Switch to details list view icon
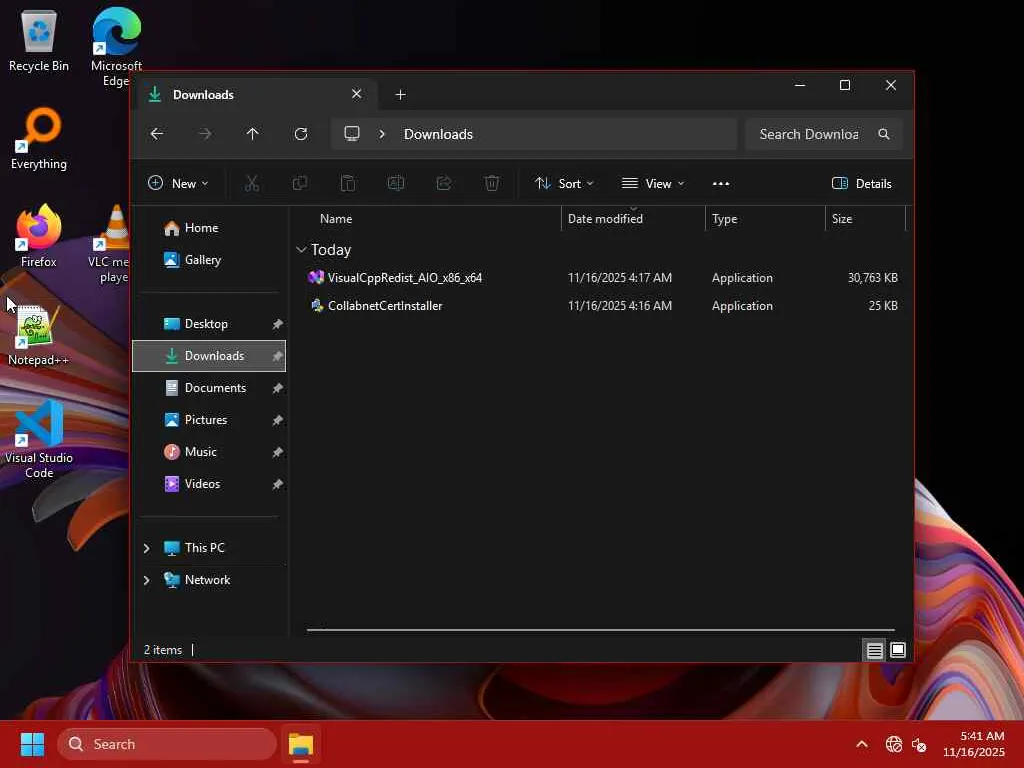The width and height of the screenshot is (1024, 768). click(x=874, y=650)
